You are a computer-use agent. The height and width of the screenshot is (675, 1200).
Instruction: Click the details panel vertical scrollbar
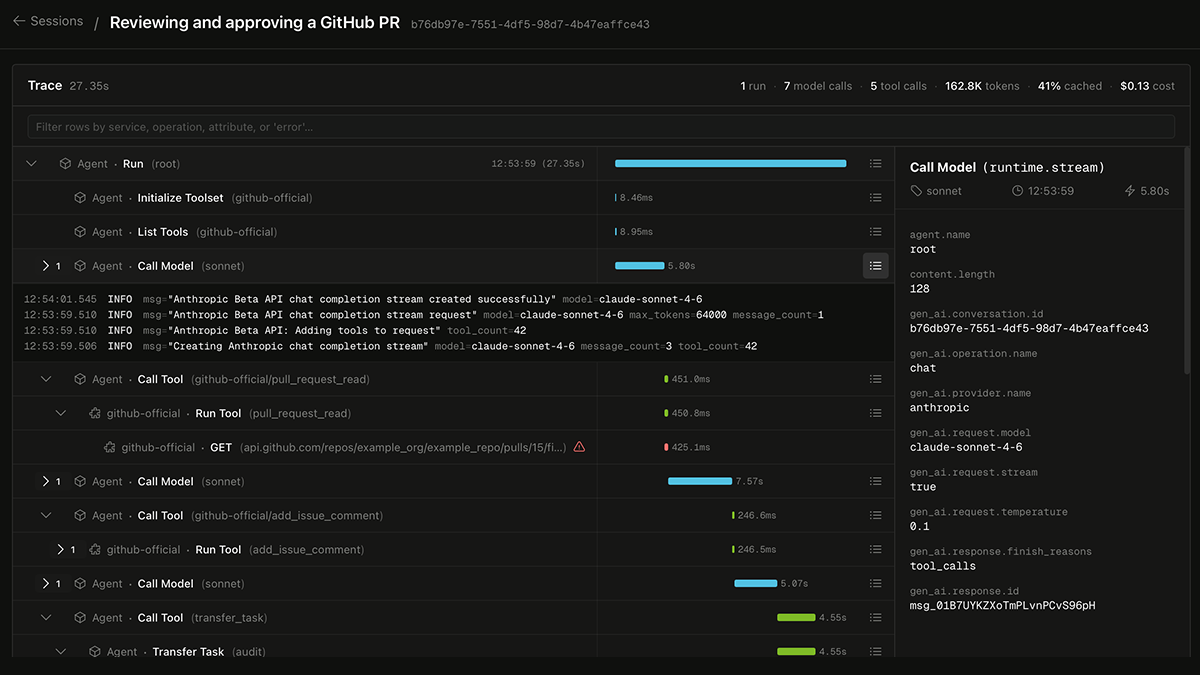coord(1186,260)
